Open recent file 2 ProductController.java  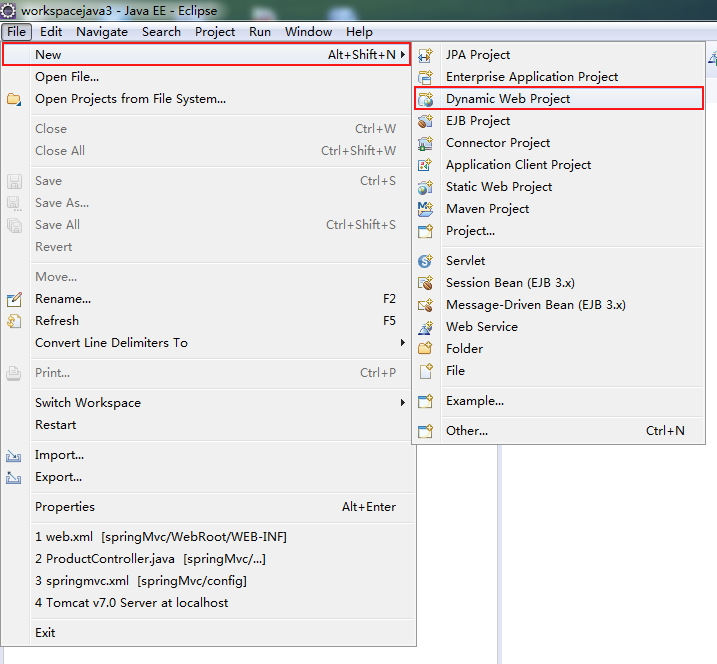(x=209, y=558)
